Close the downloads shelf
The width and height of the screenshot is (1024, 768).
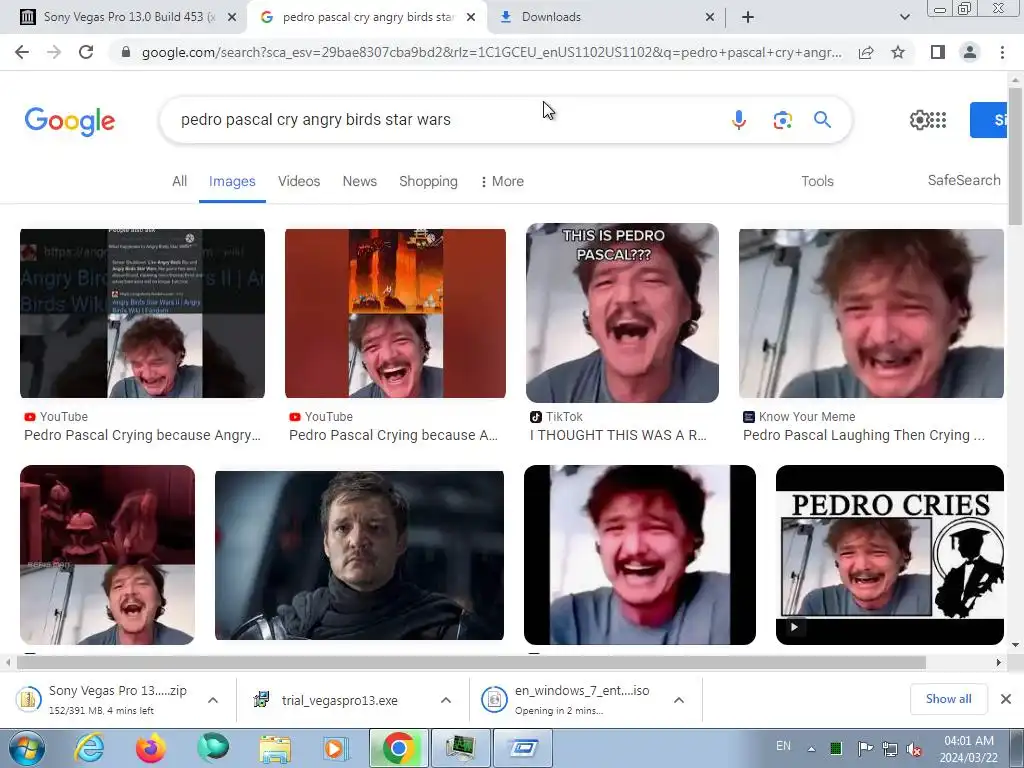click(x=1006, y=699)
